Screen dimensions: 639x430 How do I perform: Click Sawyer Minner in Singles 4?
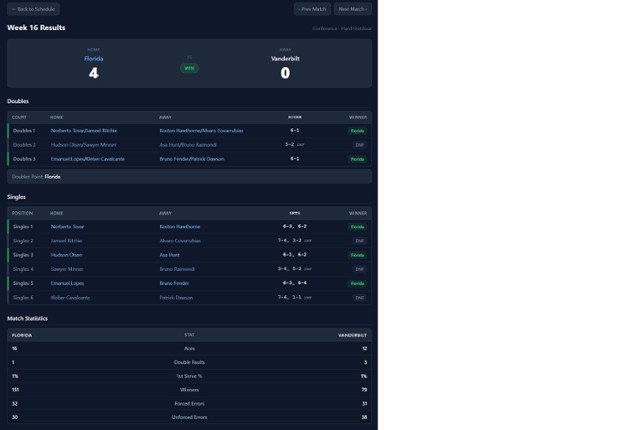pos(67,268)
